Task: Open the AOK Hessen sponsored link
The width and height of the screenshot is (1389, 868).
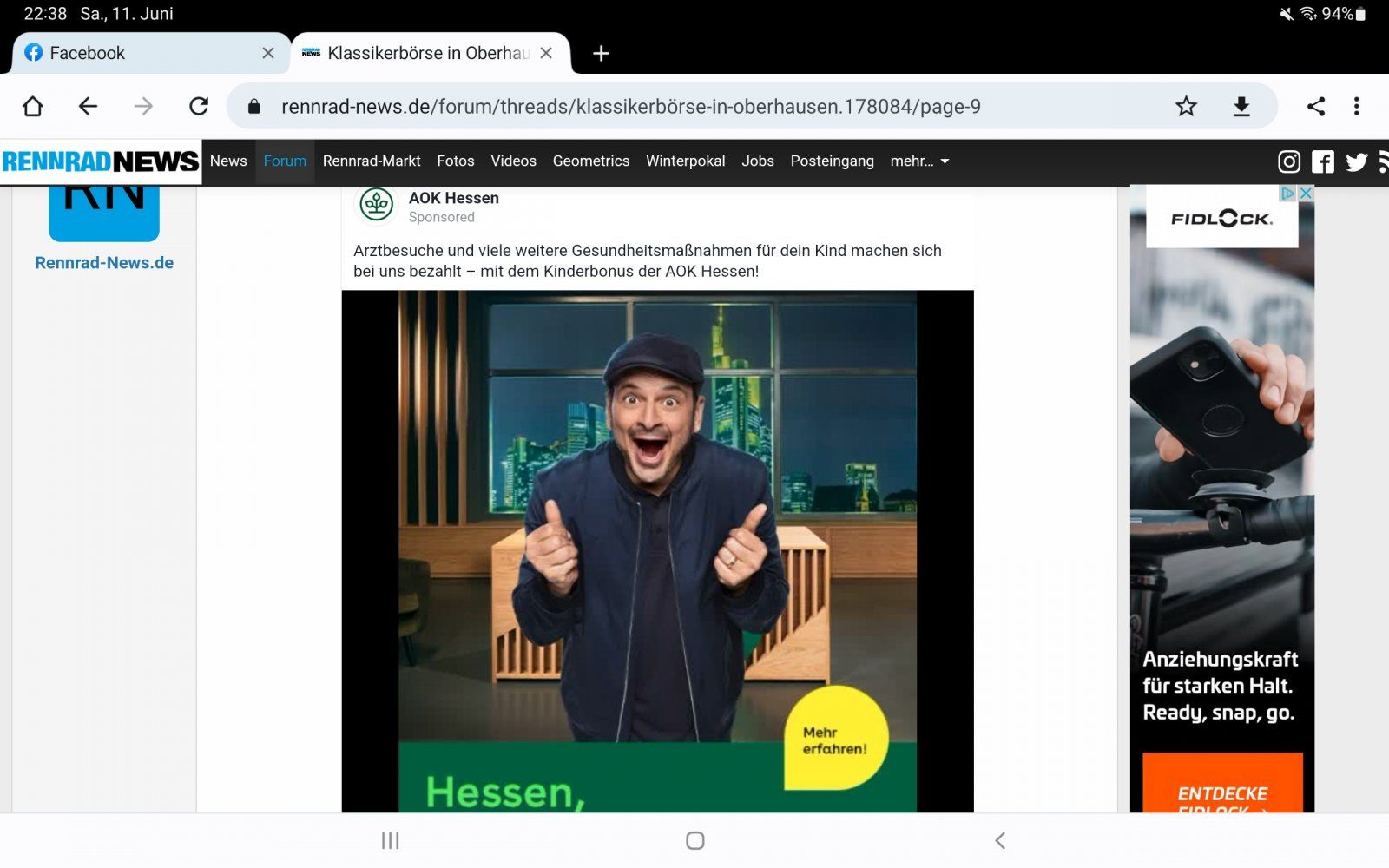Action: [x=453, y=198]
